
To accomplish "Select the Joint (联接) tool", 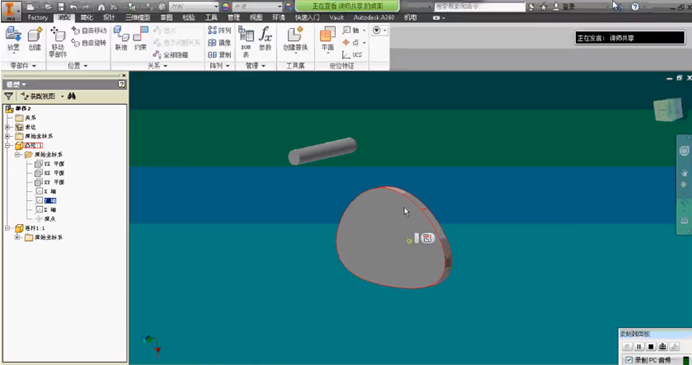I will point(121,38).
